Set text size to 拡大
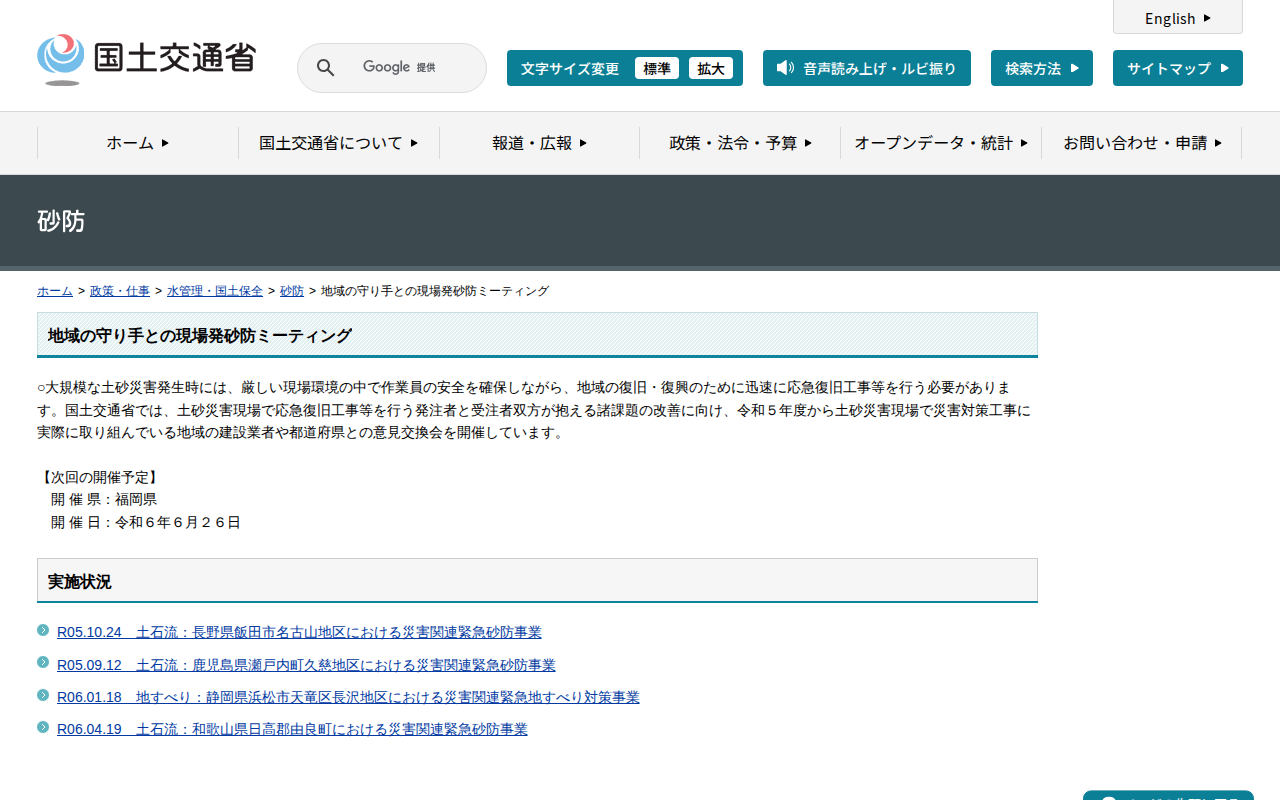Viewport: 1280px width, 800px height. coord(710,68)
